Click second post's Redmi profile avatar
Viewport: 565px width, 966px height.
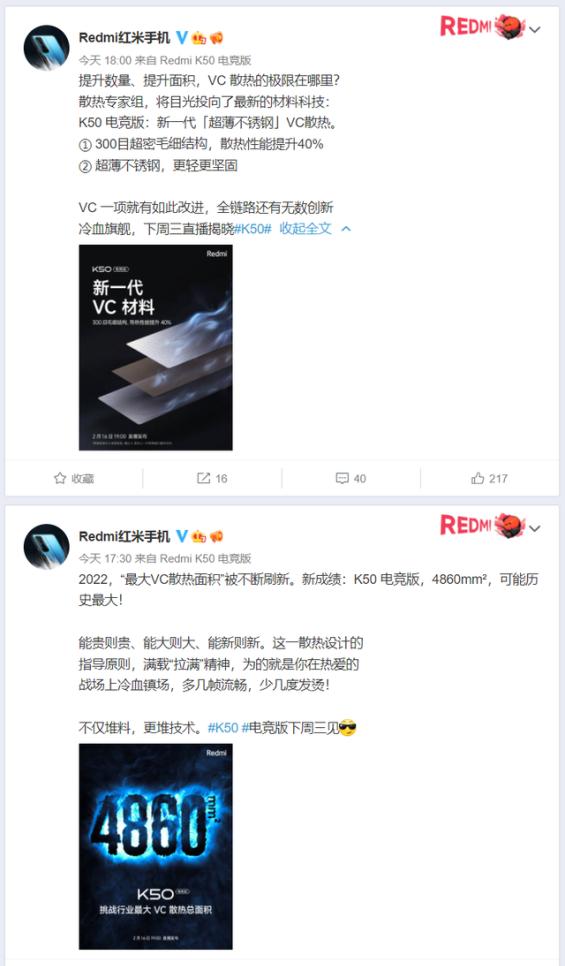pos(46,546)
